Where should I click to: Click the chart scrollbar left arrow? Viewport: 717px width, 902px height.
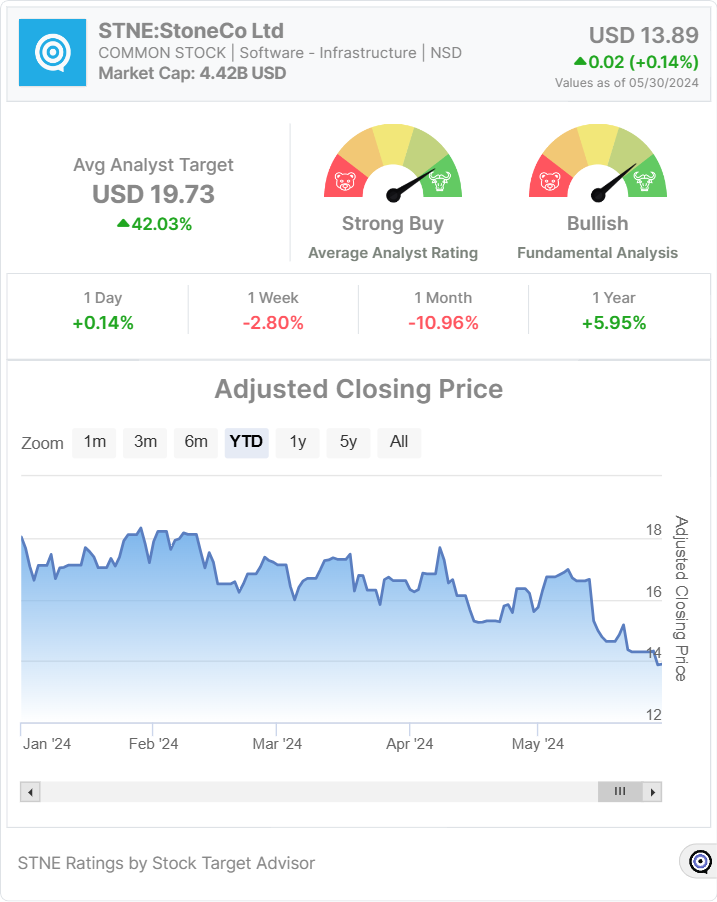[x=30, y=792]
